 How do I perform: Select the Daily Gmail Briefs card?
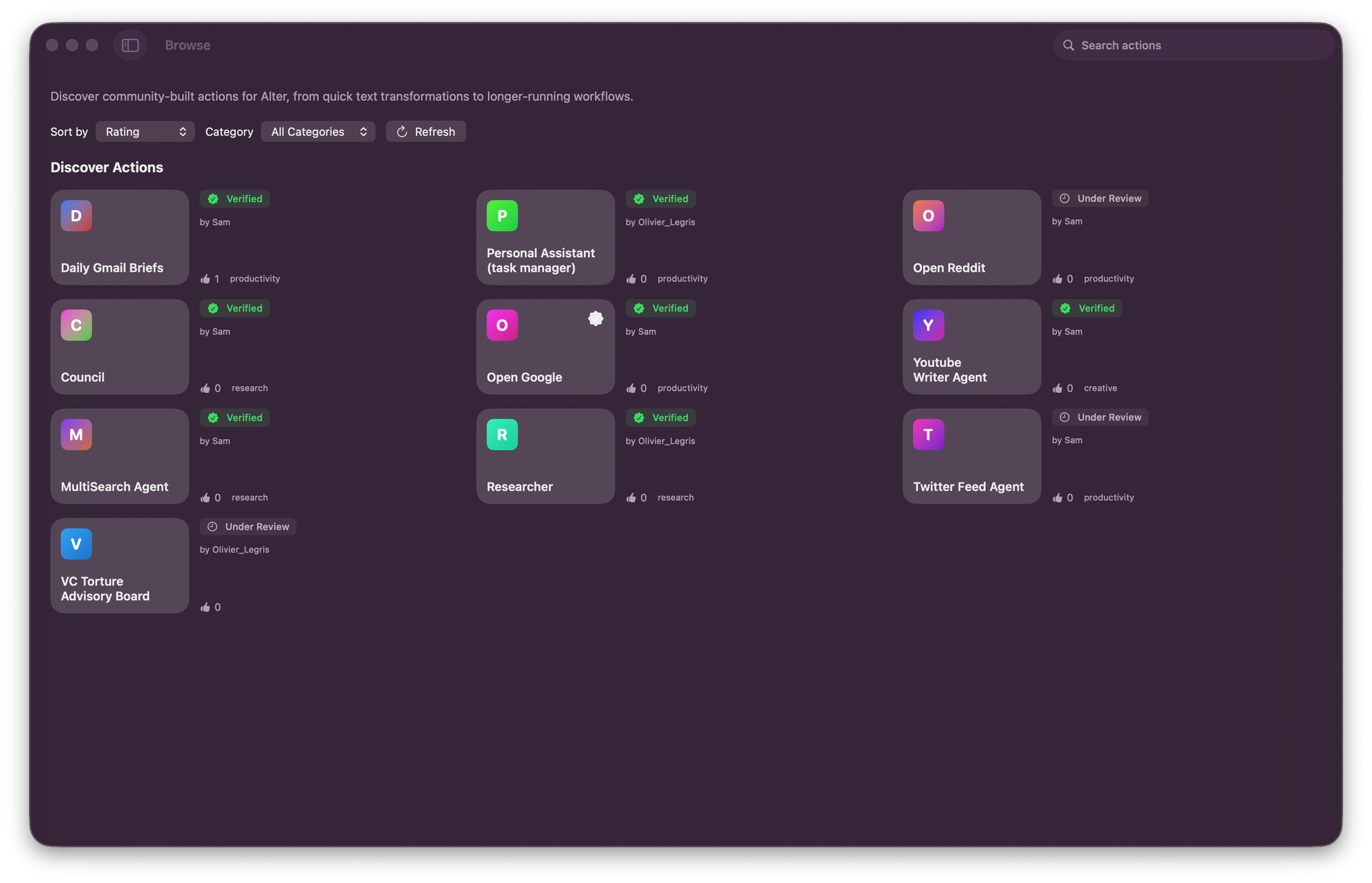119,237
